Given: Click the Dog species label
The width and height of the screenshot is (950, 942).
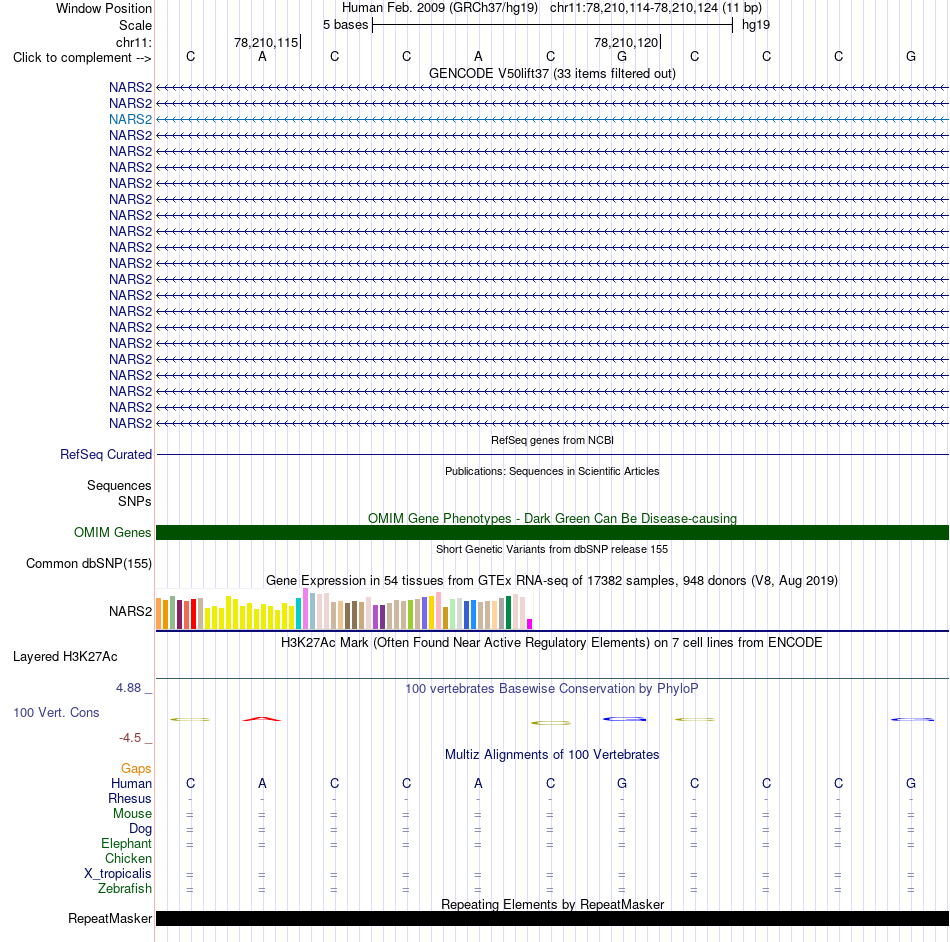Looking at the screenshot, I should [140, 829].
